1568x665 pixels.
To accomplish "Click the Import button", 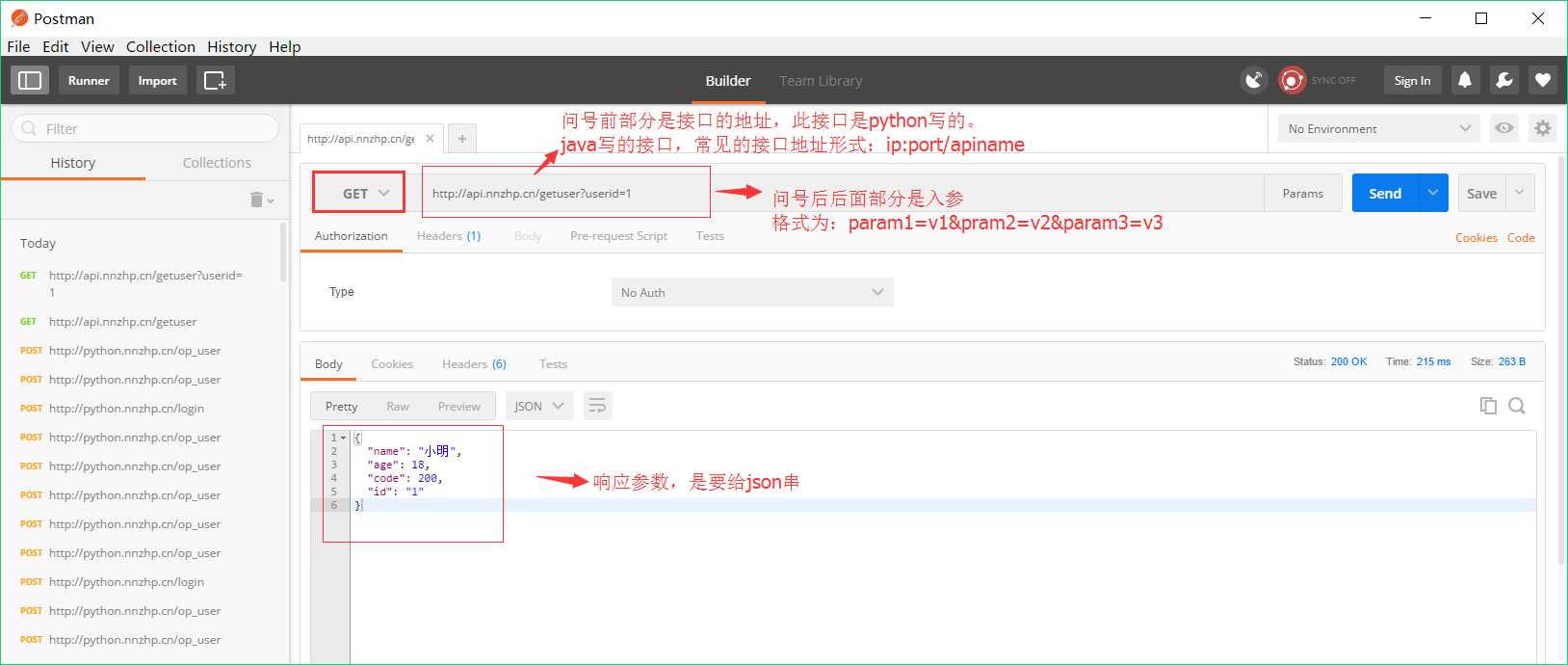I will click(x=157, y=80).
